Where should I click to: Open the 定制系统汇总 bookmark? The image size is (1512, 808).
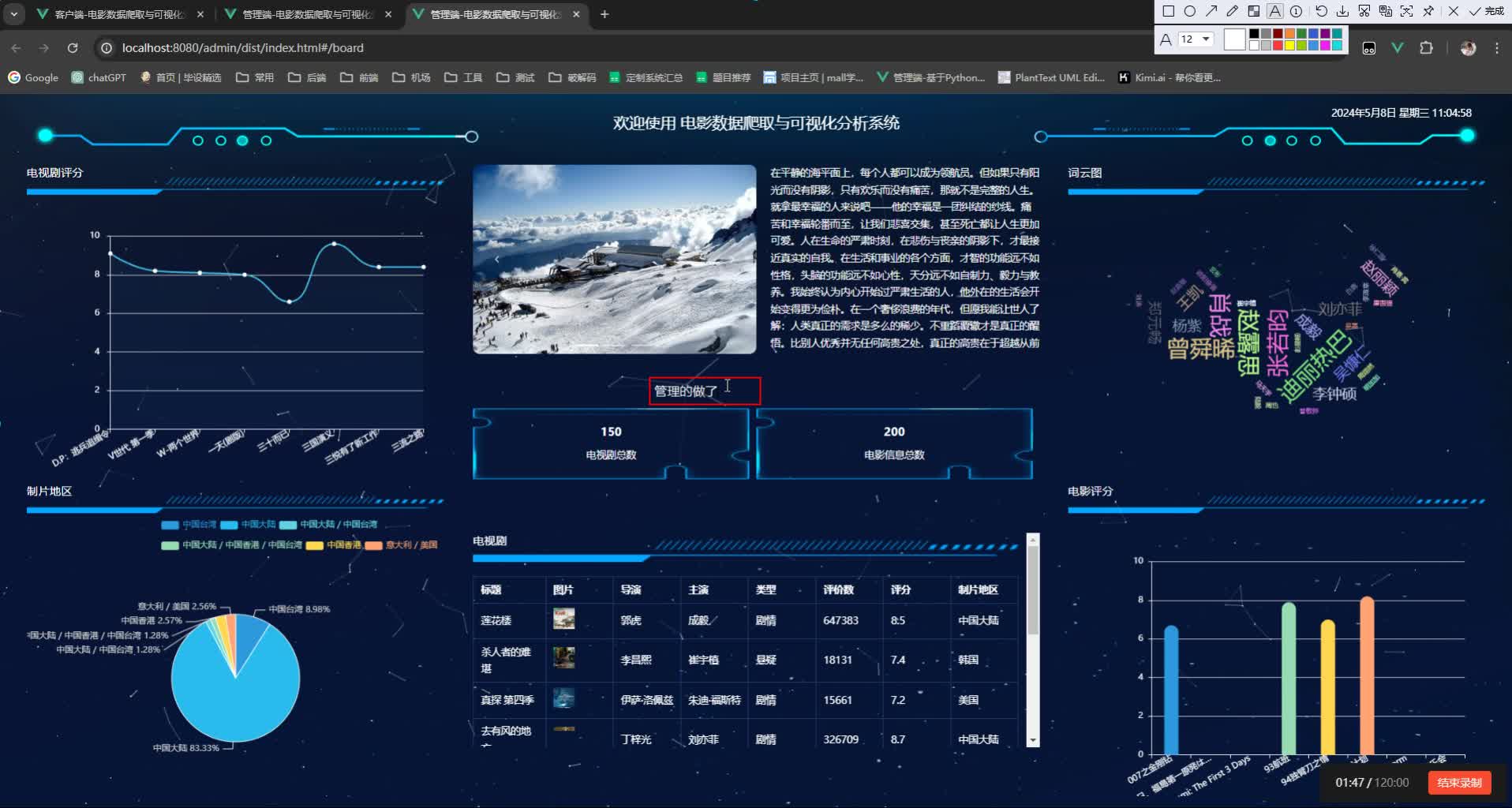click(x=646, y=77)
